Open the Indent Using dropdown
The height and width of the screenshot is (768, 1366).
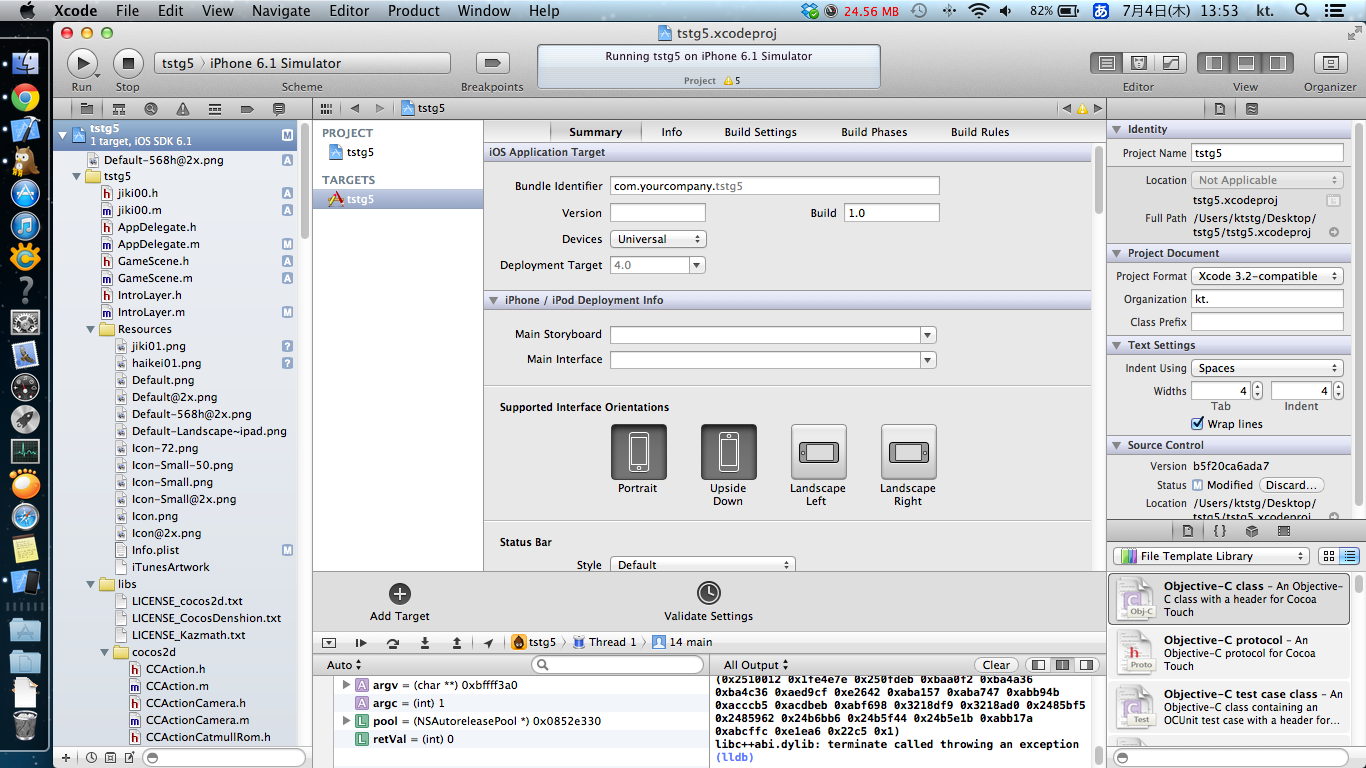(x=1267, y=368)
